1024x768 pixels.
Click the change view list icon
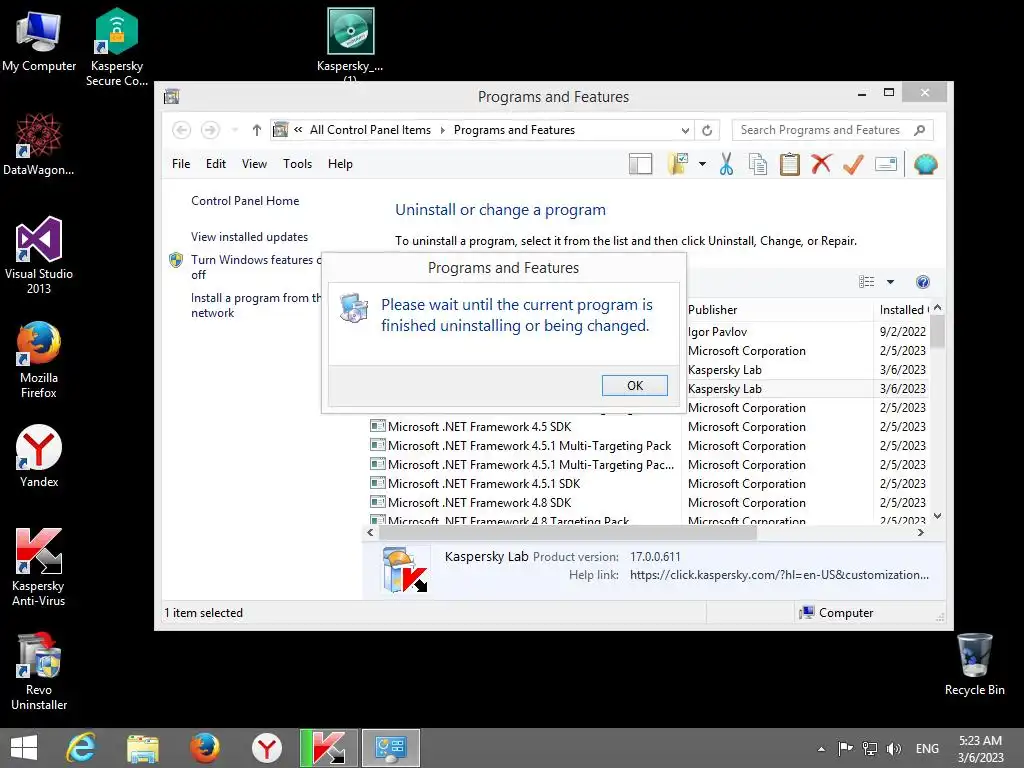pos(867,282)
